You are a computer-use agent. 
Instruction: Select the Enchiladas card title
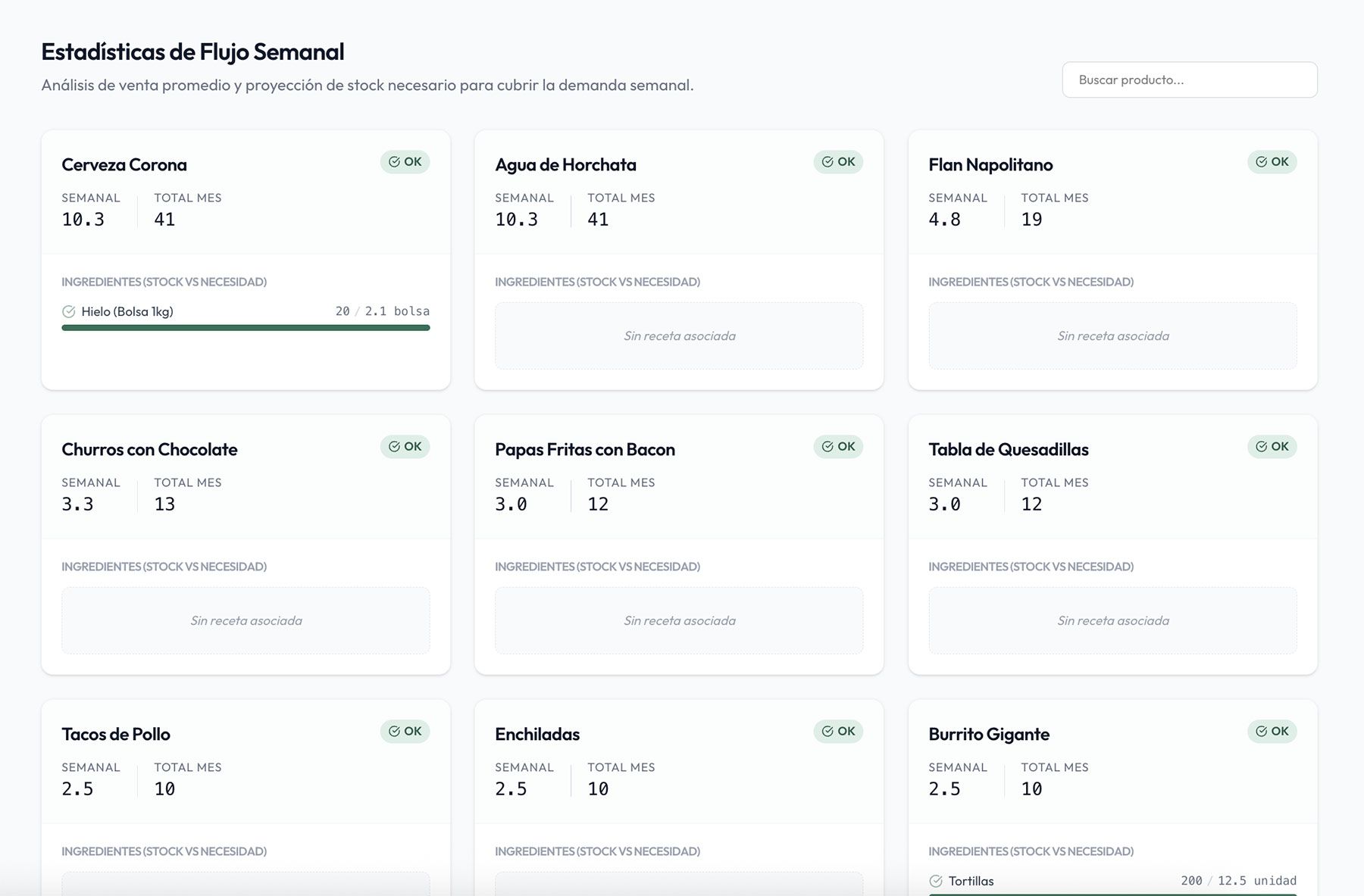pyautogui.click(x=537, y=735)
